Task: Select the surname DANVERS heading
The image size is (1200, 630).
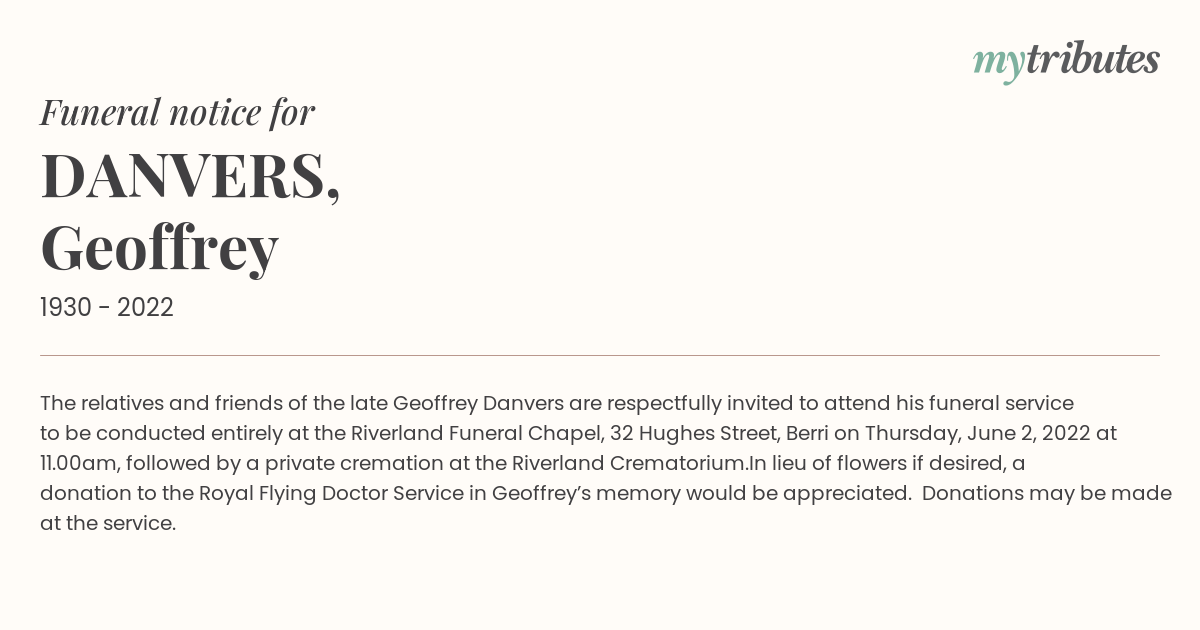Action: (x=190, y=178)
